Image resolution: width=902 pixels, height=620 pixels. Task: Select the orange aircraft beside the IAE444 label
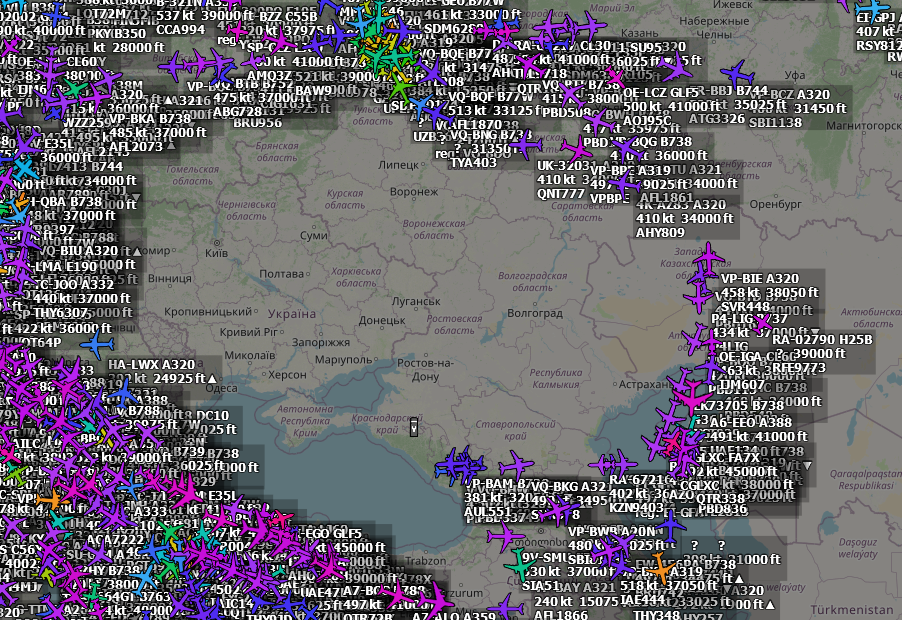click(x=660, y=568)
